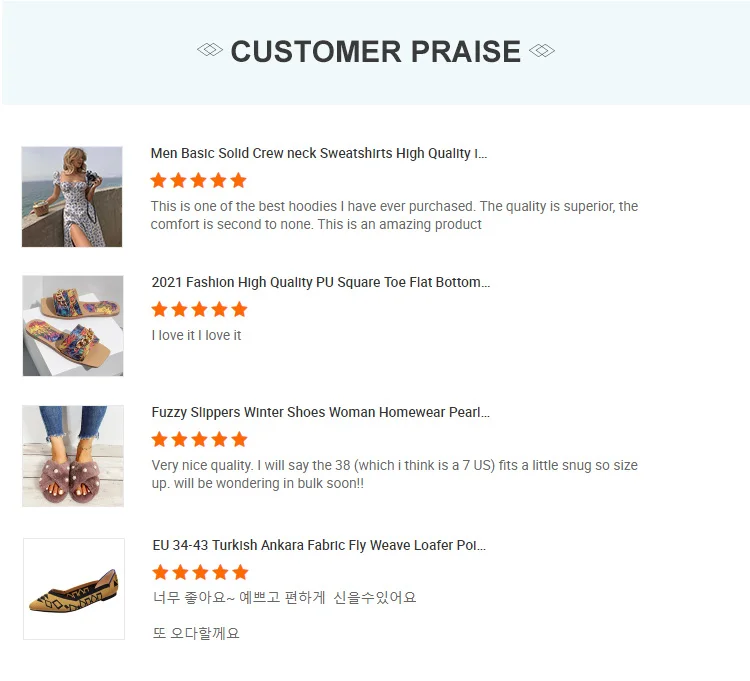This screenshot has height=681, width=750.
Task: Click the Korean line '또 오다할께요'
Action: 196,633
